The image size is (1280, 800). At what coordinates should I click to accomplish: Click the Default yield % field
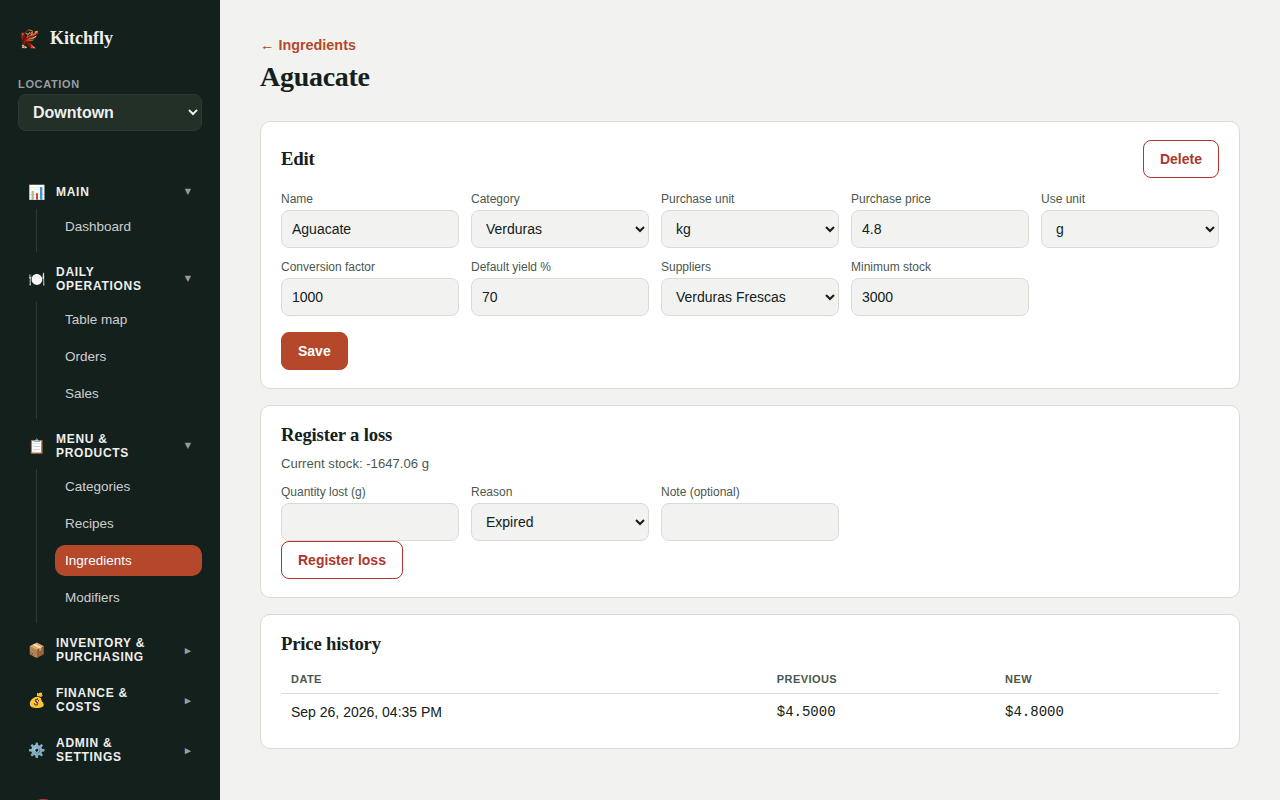560,297
